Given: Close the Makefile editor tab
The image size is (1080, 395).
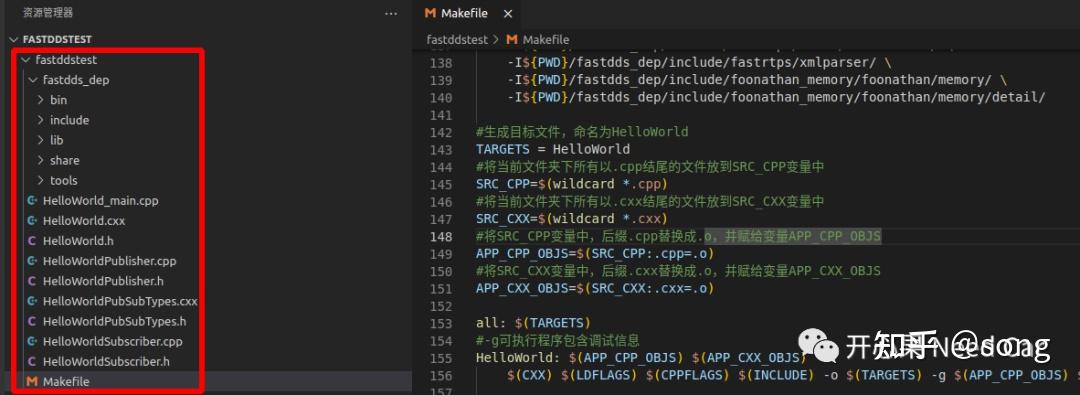Looking at the screenshot, I should (x=508, y=14).
